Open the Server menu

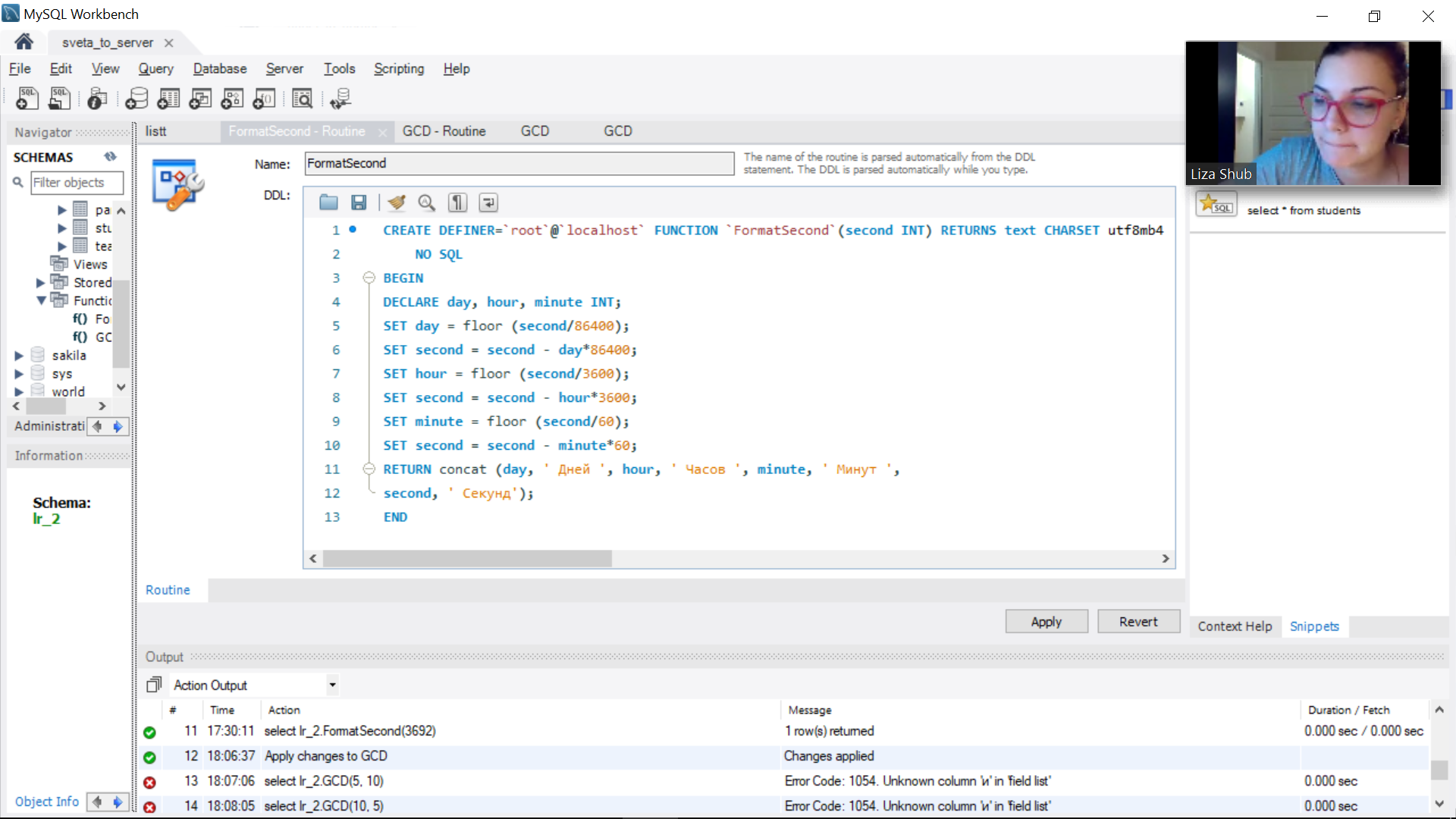284,69
